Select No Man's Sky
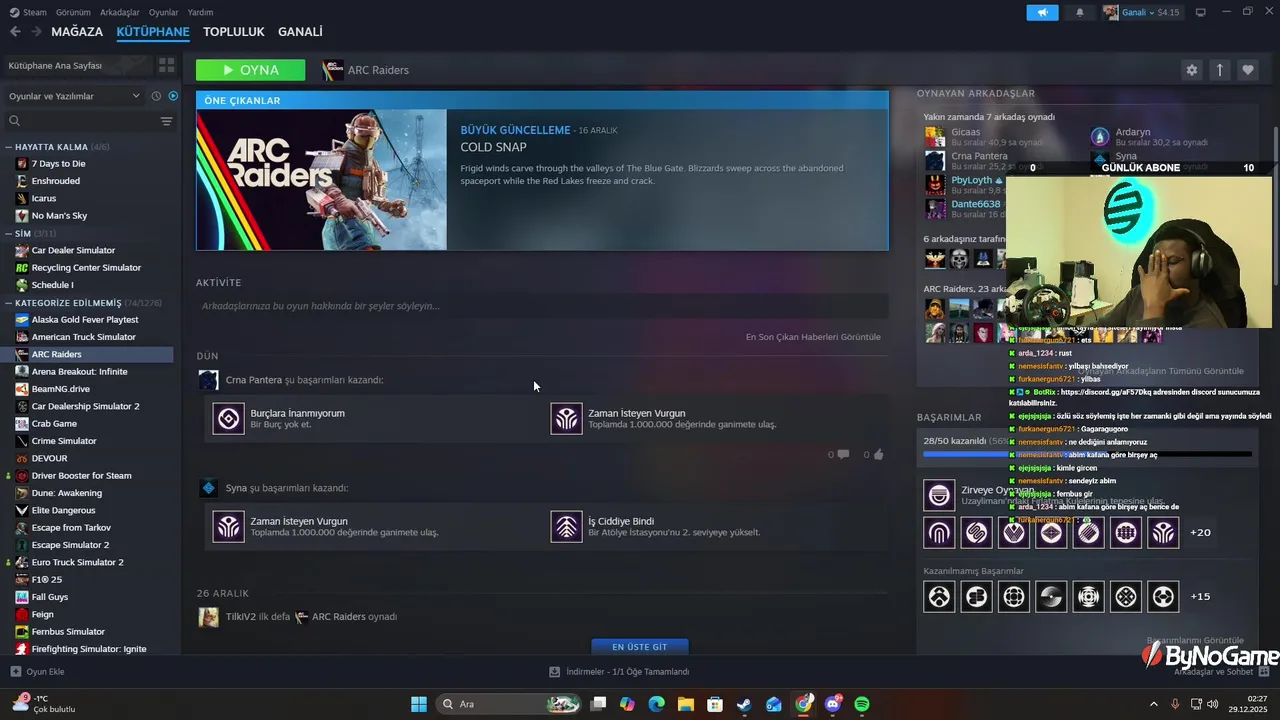1280x720 pixels. click(59, 215)
